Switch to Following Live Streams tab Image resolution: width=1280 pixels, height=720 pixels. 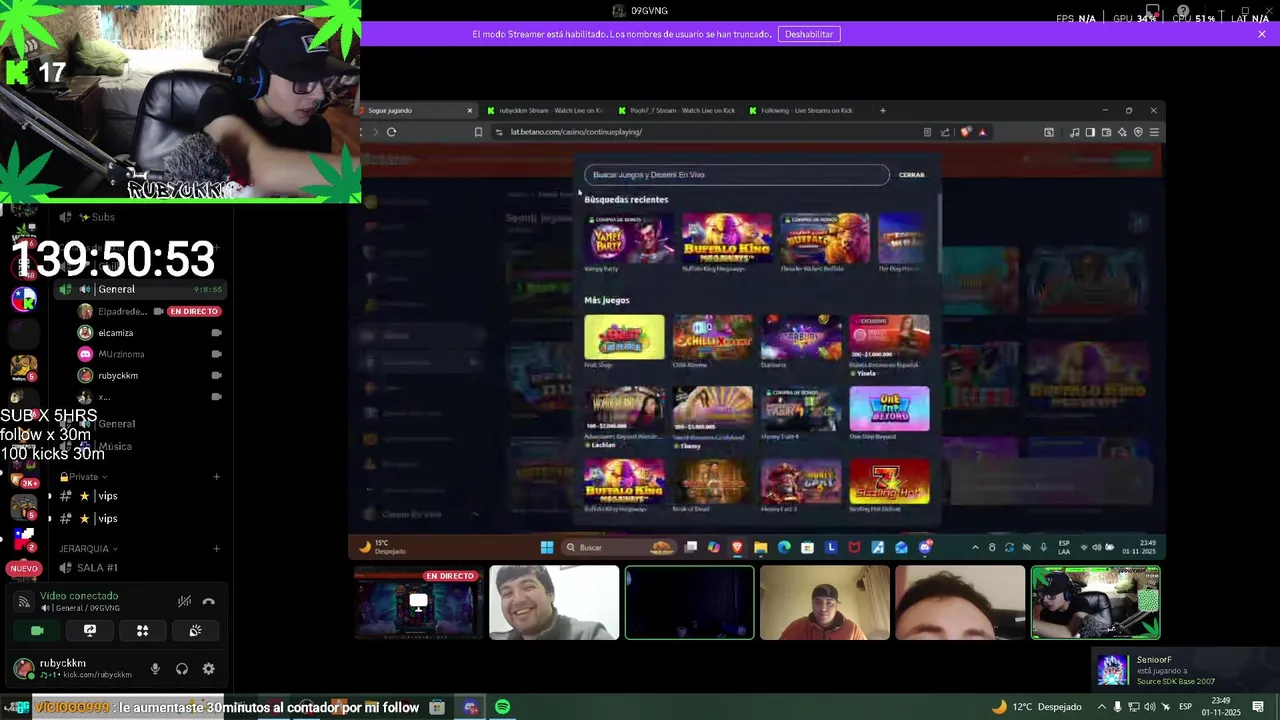[806, 110]
